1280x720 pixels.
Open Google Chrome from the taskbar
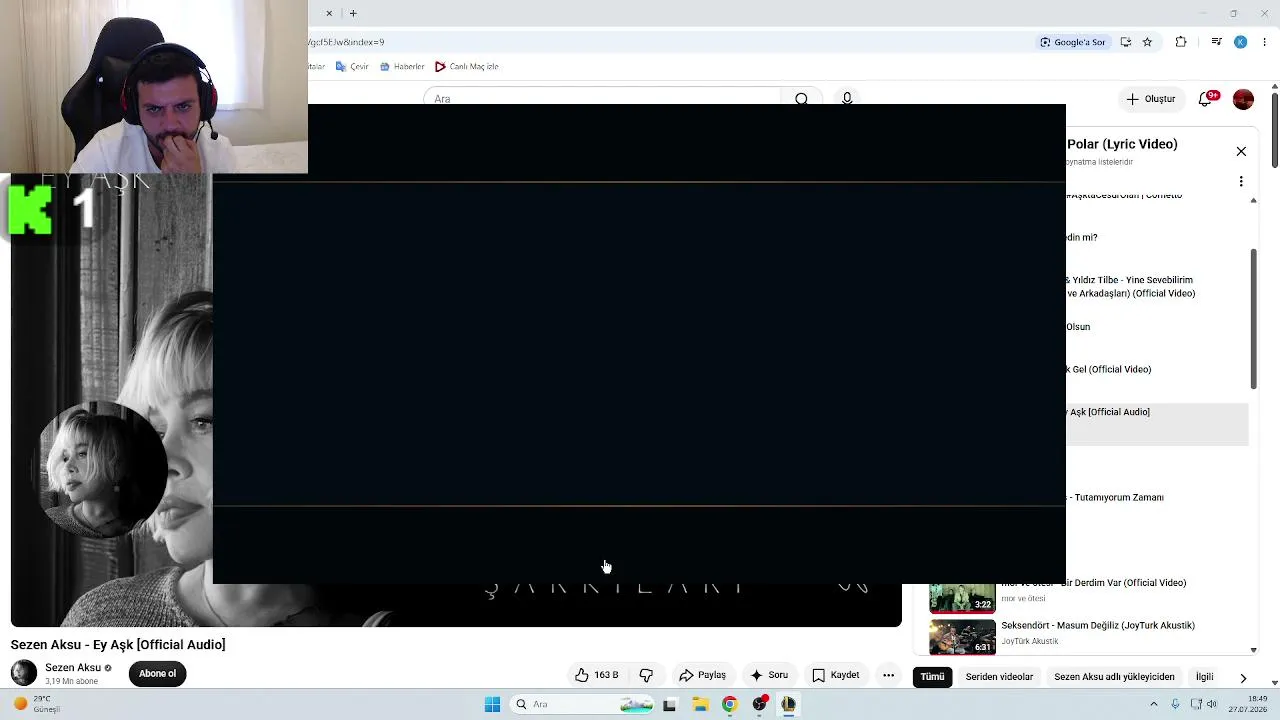pyautogui.click(x=729, y=704)
